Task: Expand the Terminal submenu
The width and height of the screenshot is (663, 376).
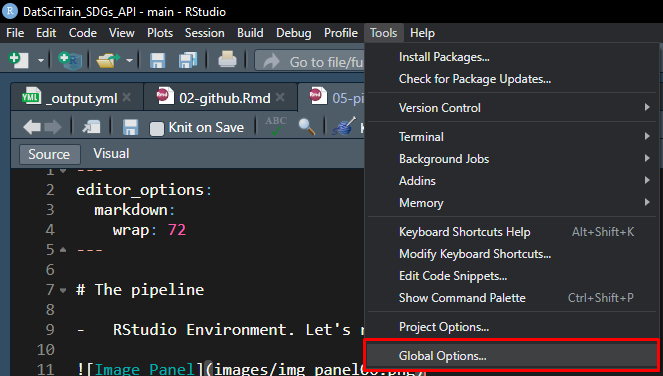Action: point(512,137)
